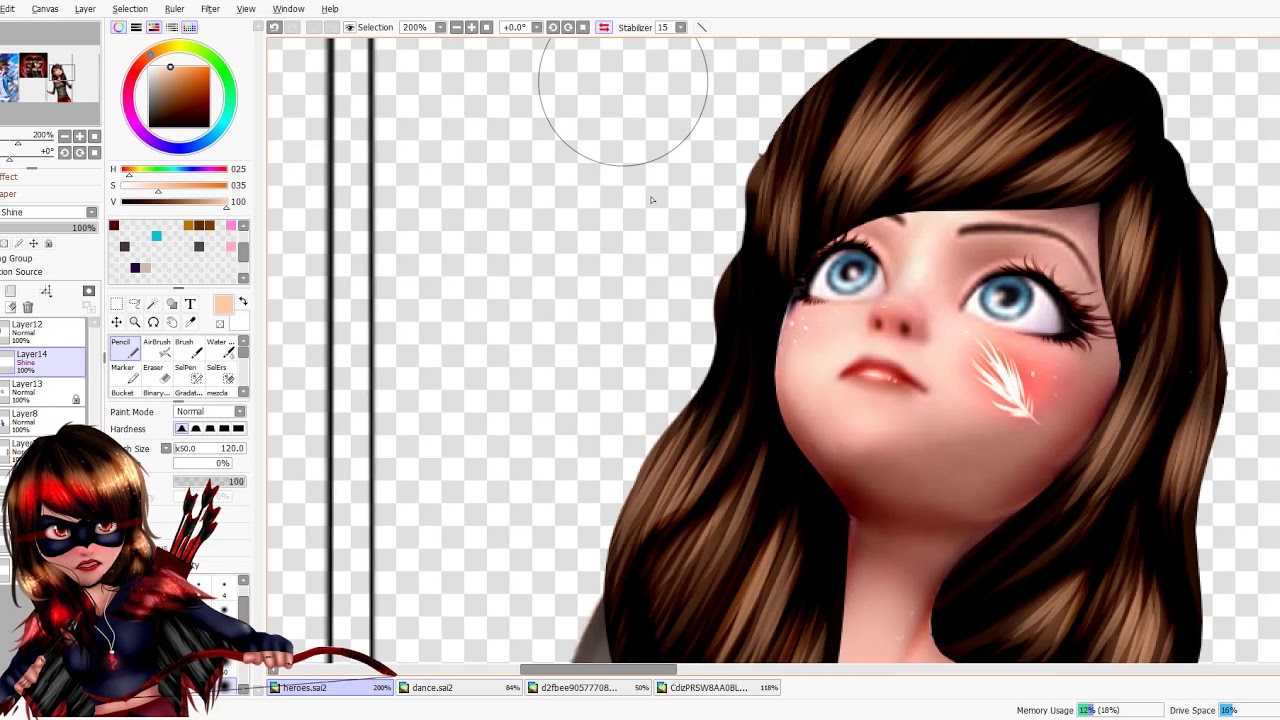Toggle lock icon in layer lock options

click(x=47, y=243)
